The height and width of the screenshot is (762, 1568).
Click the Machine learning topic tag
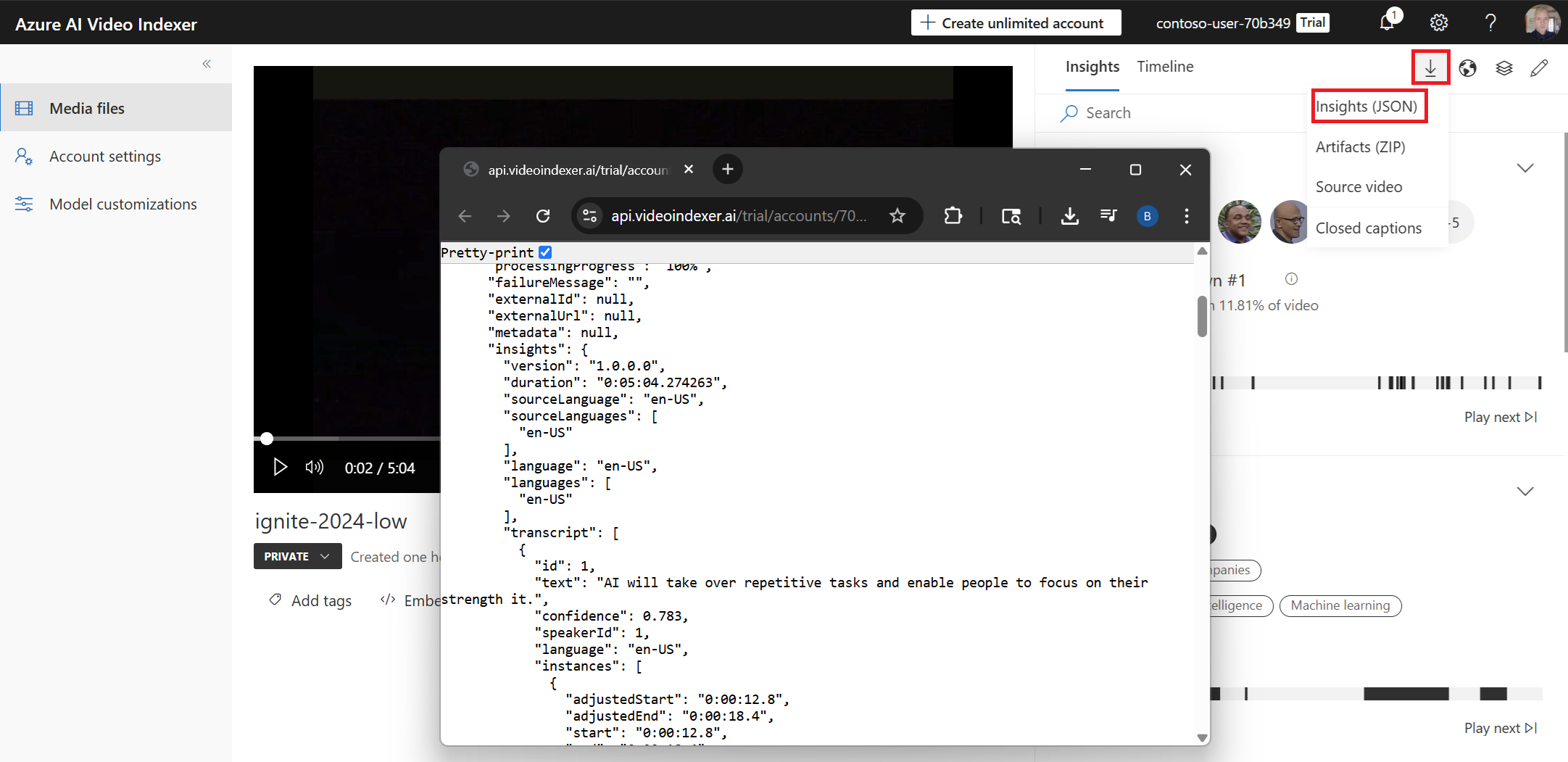click(1340, 605)
